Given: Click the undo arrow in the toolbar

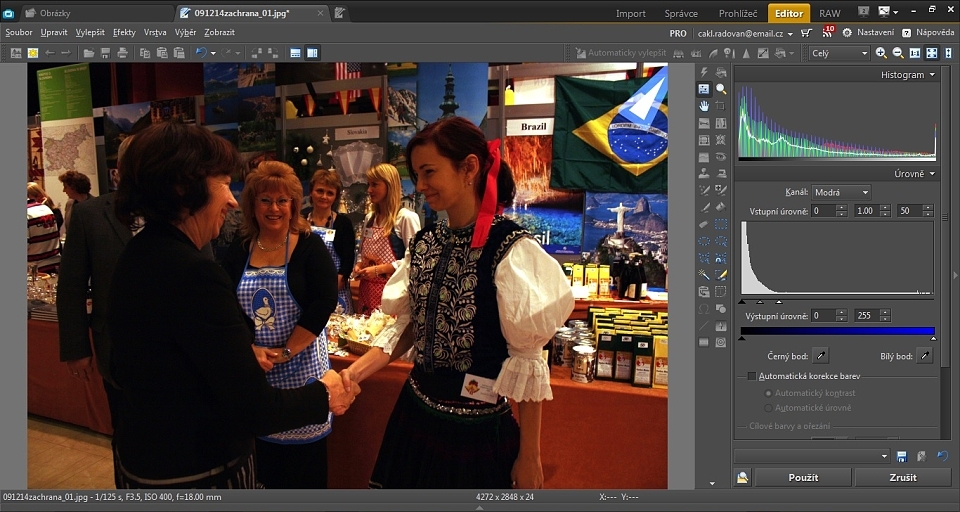Looking at the screenshot, I should (202, 53).
